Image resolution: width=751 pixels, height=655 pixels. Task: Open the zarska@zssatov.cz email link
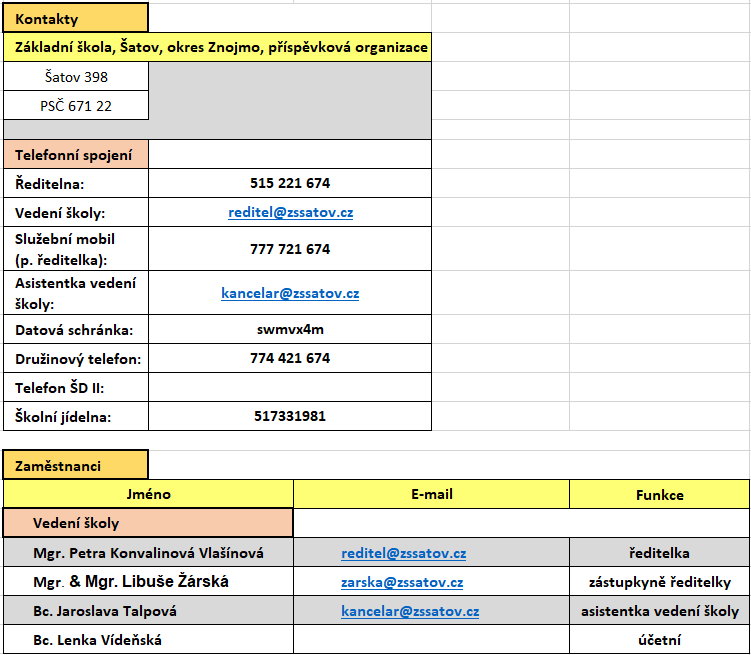tap(402, 582)
